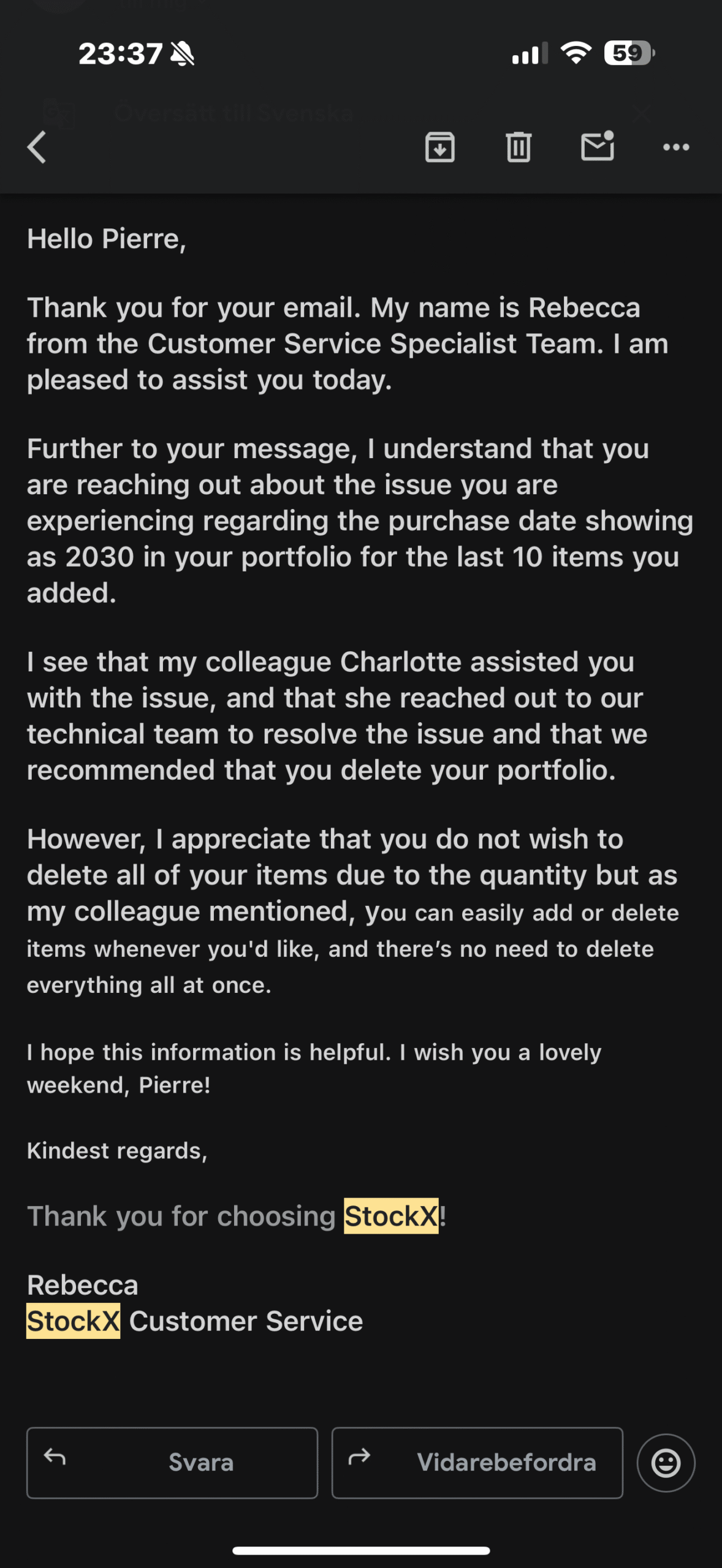Tap the Wi-Fi status icon
Screen dimensions: 722x1568
(576, 53)
